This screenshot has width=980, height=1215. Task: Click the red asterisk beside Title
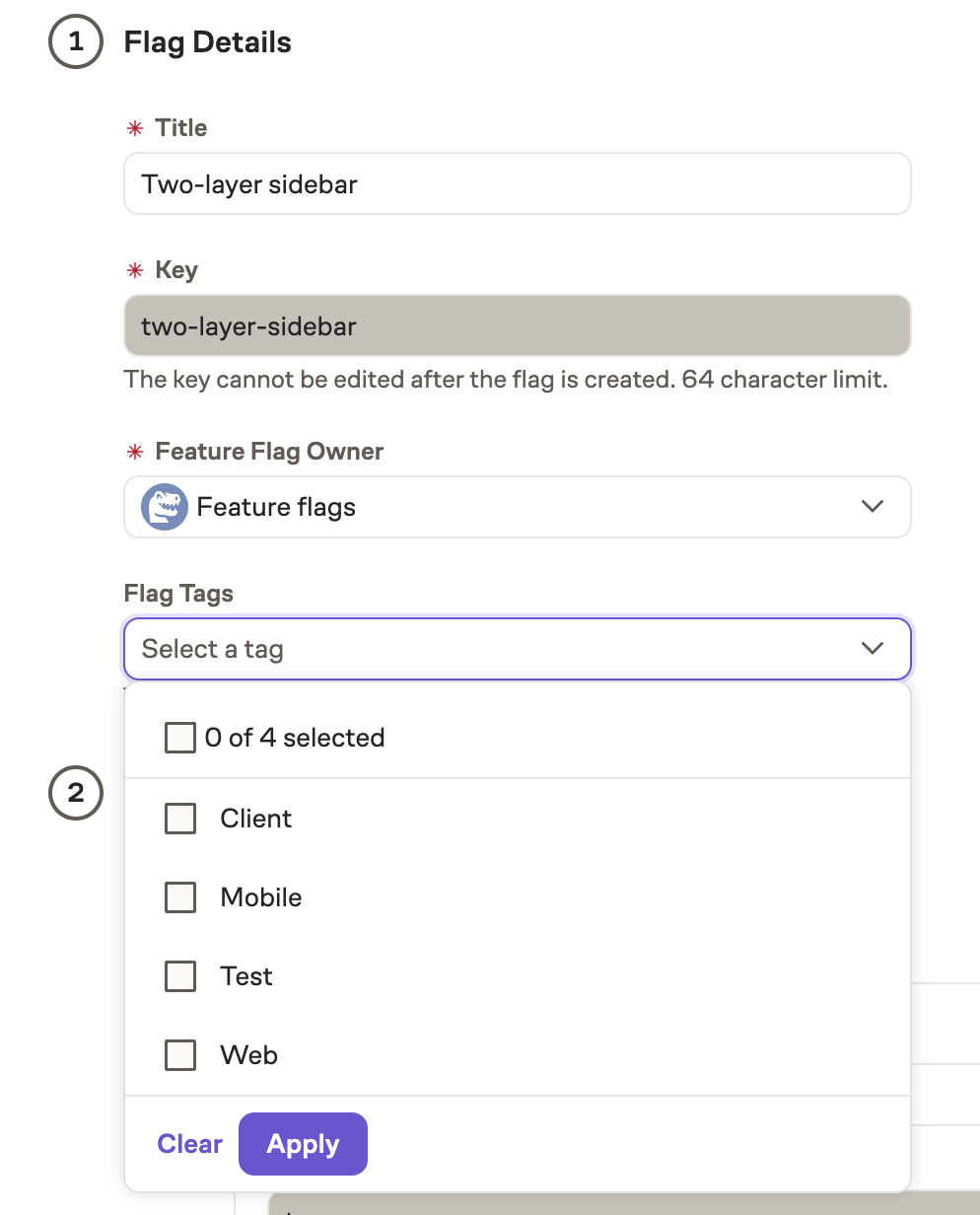pos(135,127)
